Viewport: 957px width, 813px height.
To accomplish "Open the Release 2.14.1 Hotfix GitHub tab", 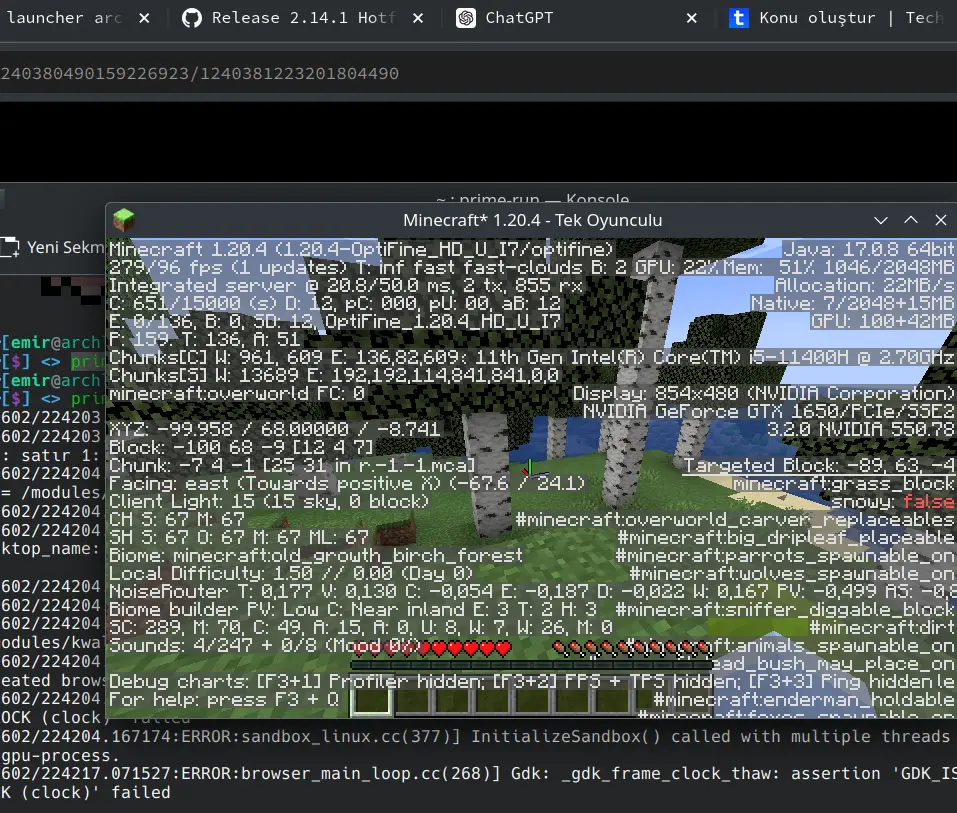I will [x=303, y=18].
